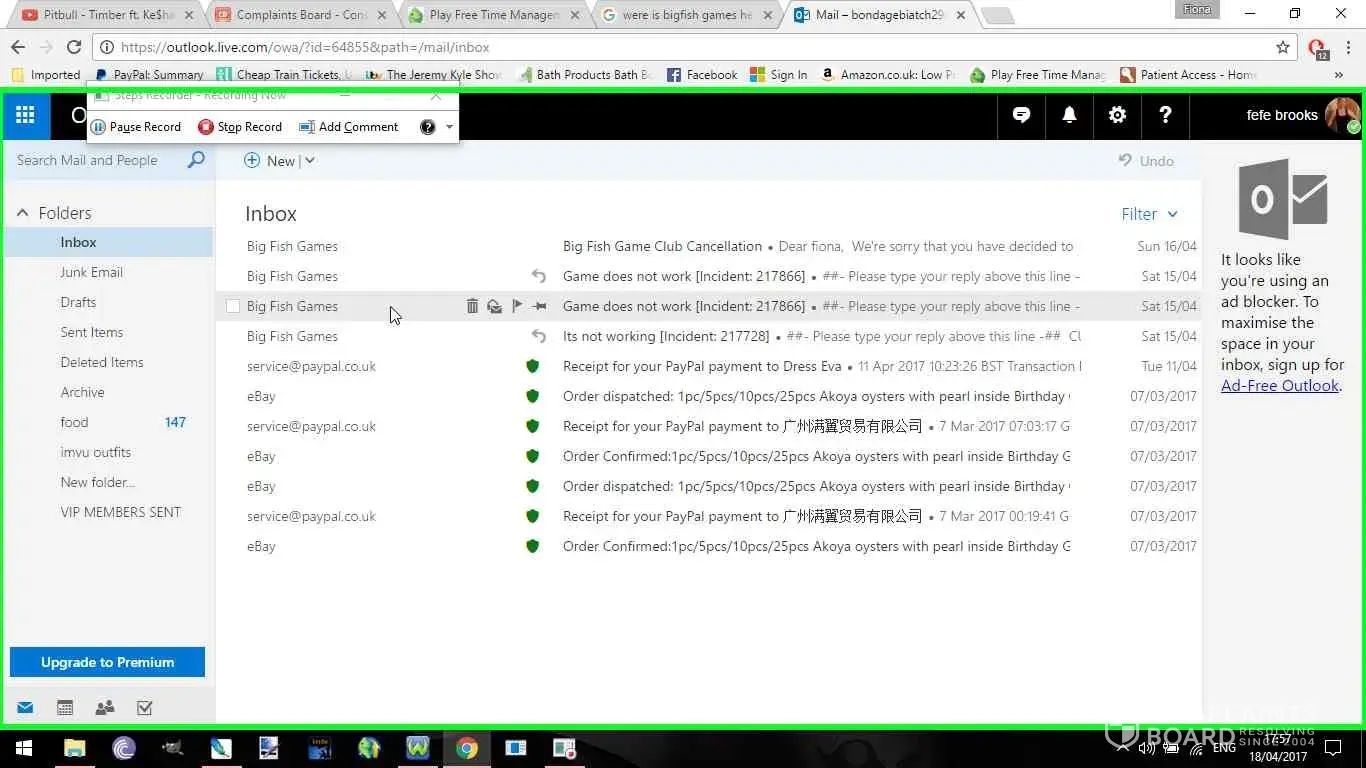
Task: Click the Upgrade to Premium button
Action: pyautogui.click(x=107, y=662)
